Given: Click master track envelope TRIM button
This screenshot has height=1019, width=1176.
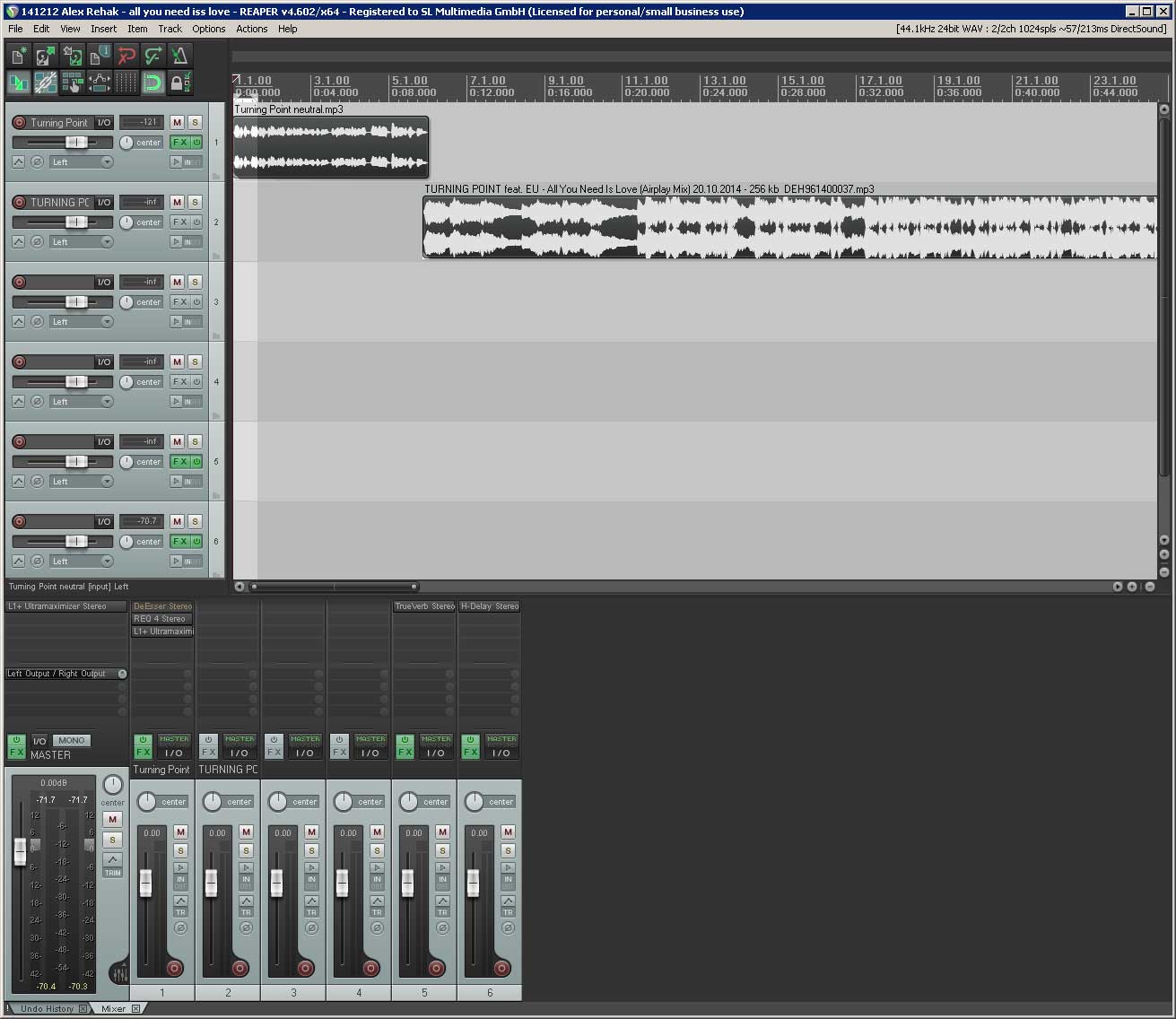Looking at the screenshot, I should [112, 872].
